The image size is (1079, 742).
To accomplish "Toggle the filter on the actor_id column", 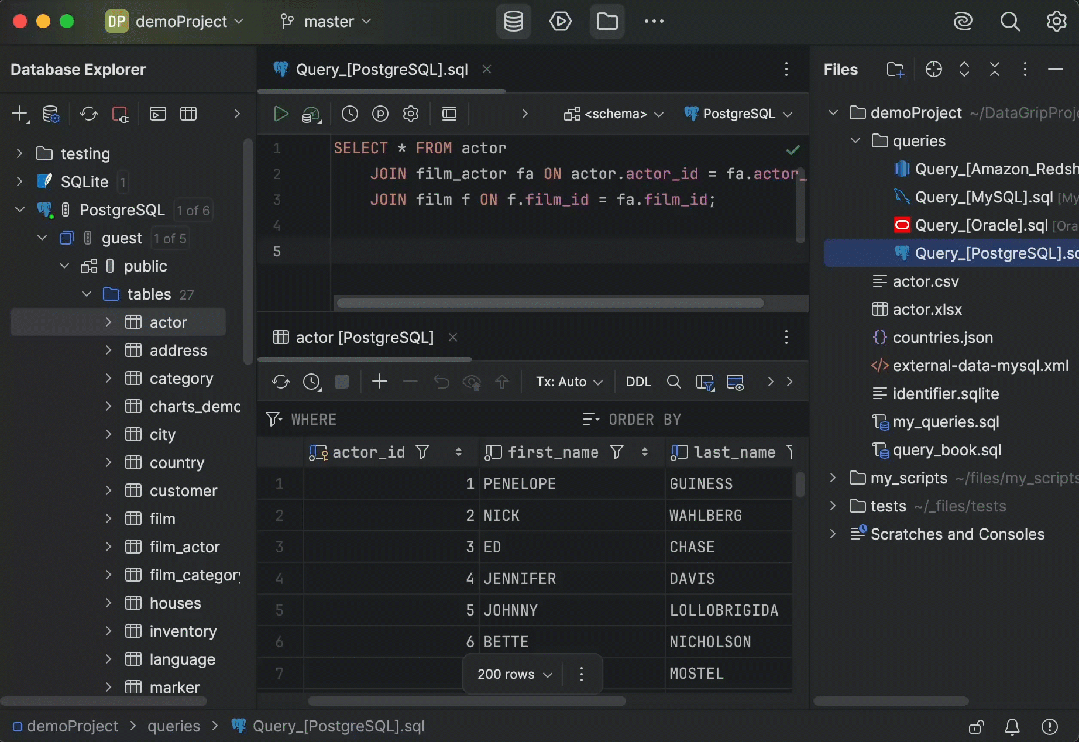I will tap(422, 452).
